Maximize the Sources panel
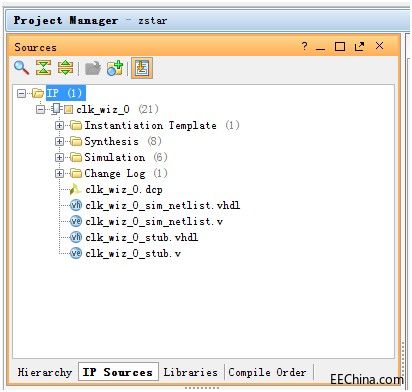 [340, 46]
